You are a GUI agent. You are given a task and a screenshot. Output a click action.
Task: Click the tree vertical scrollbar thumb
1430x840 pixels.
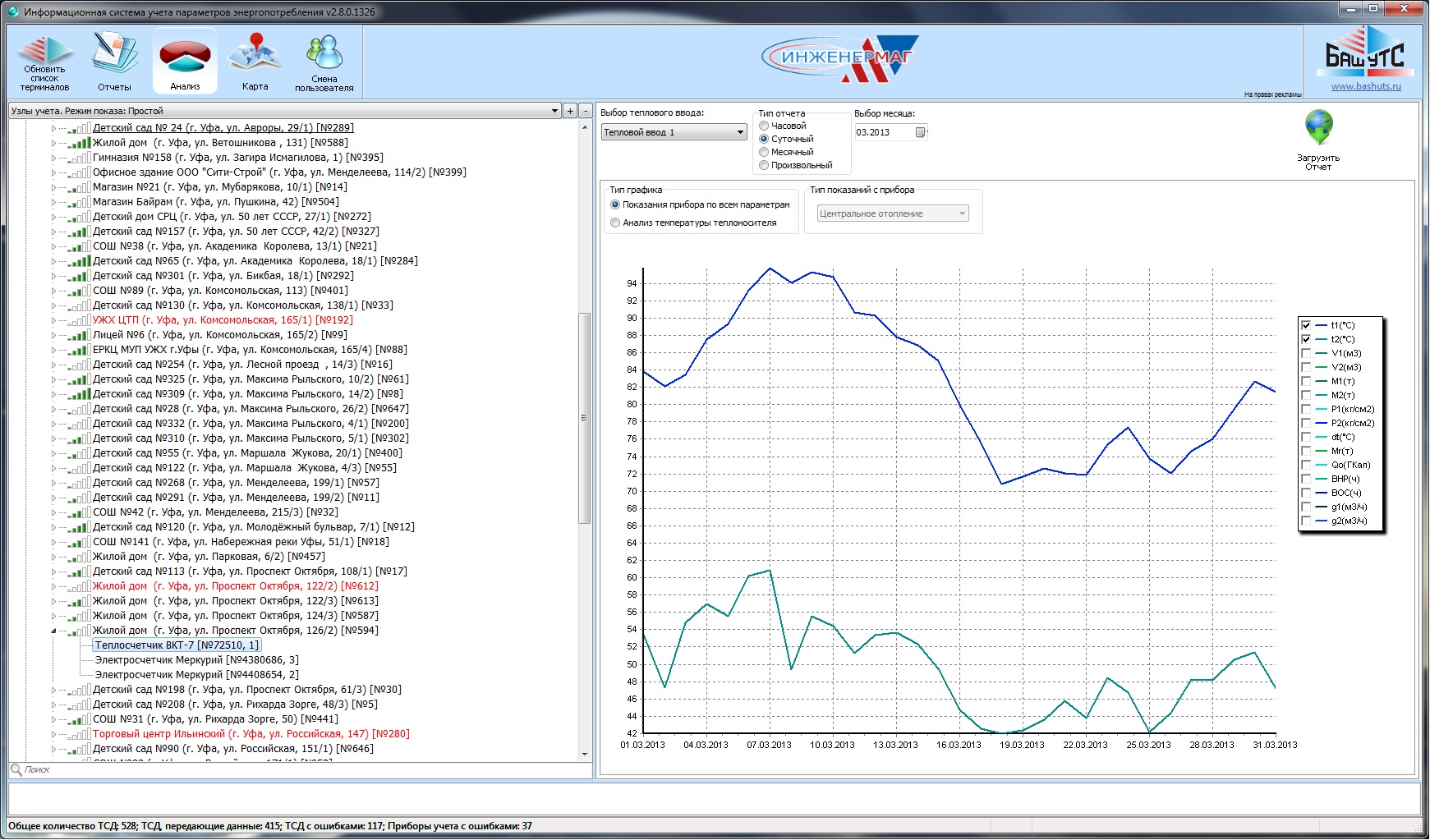[585, 418]
